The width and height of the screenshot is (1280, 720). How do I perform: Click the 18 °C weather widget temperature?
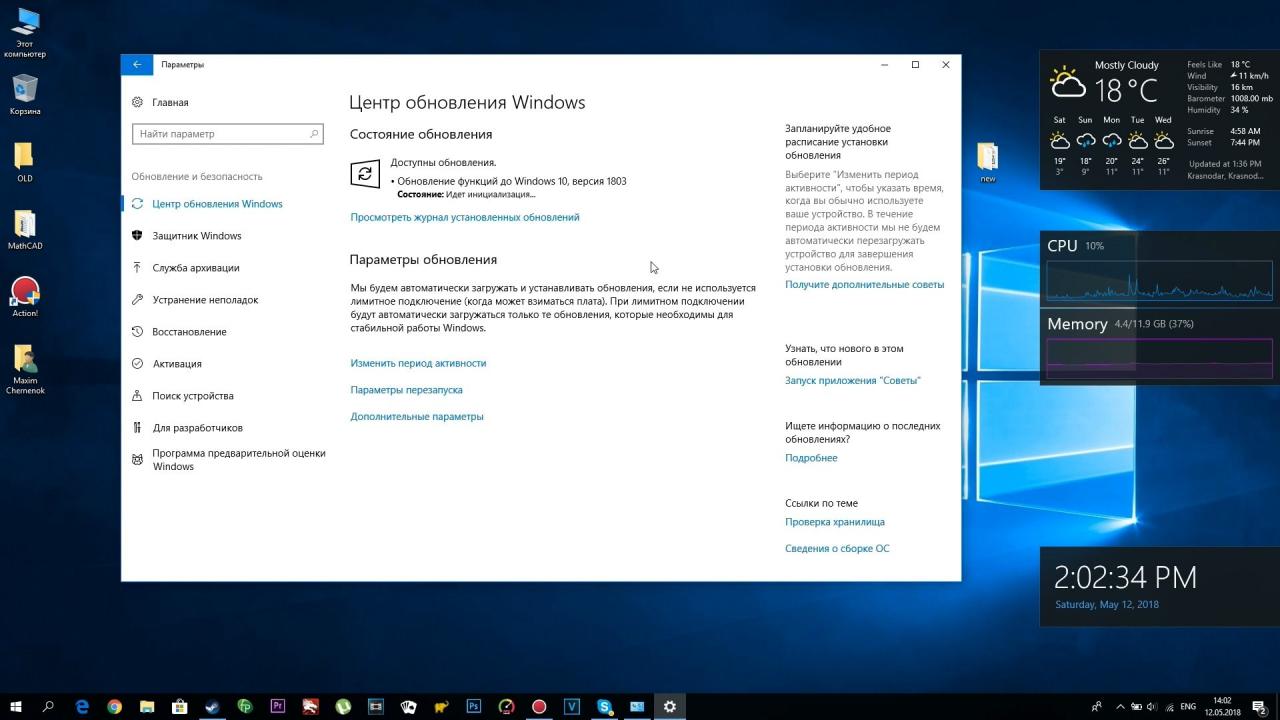click(1126, 91)
